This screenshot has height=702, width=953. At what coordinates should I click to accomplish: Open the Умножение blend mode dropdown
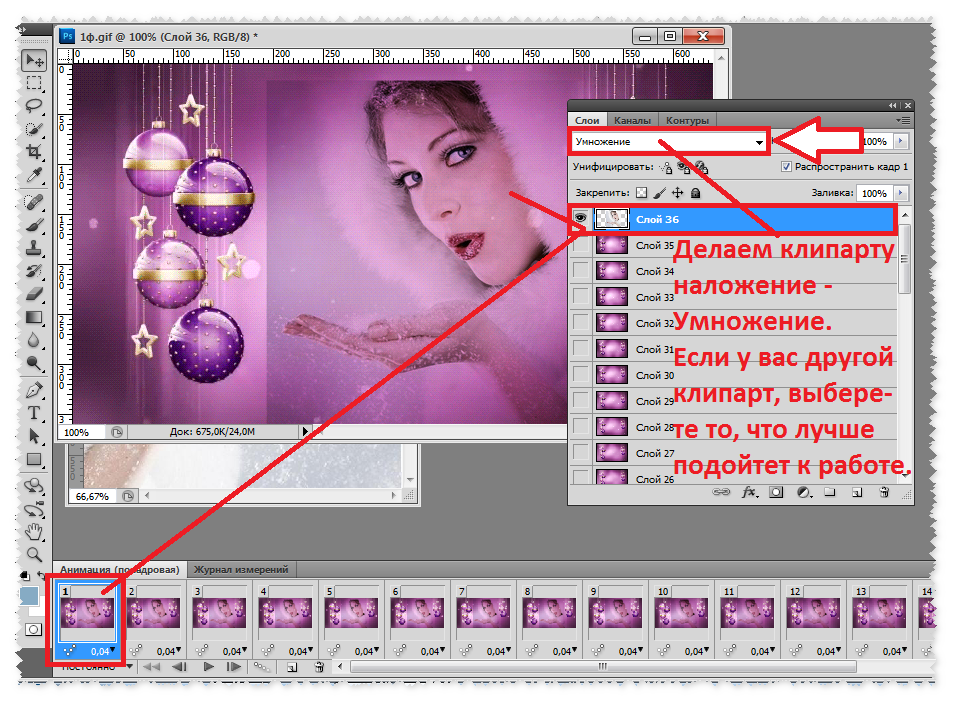[669, 142]
